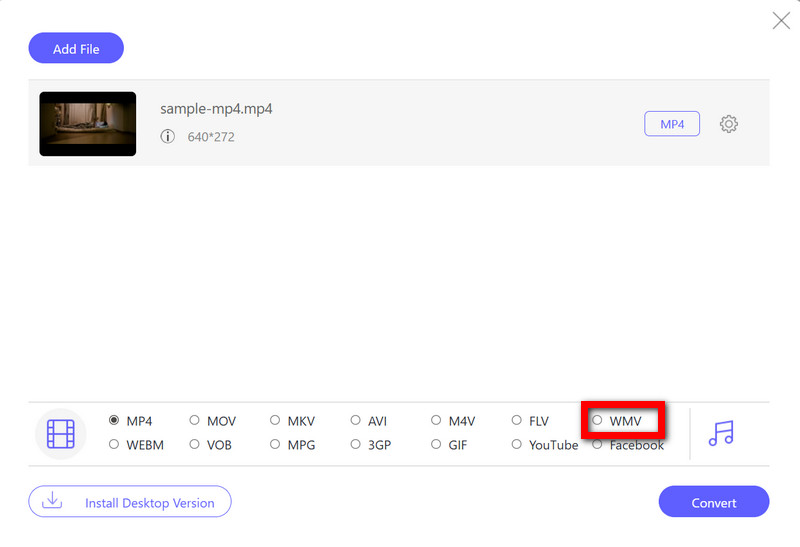Select the WMV format radio button
The width and height of the screenshot is (800, 547).
pyautogui.click(x=598, y=421)
